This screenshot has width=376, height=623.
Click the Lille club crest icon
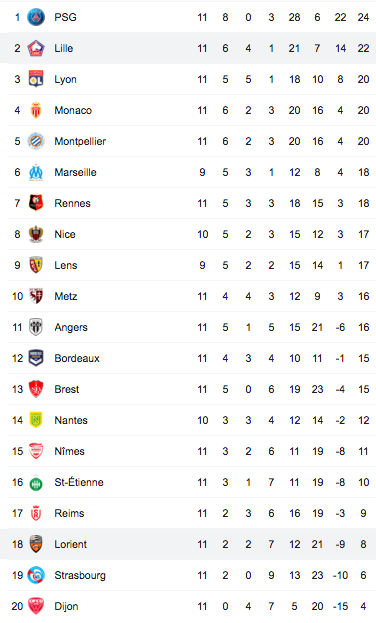pyautogui.click(x=36, y=48)
